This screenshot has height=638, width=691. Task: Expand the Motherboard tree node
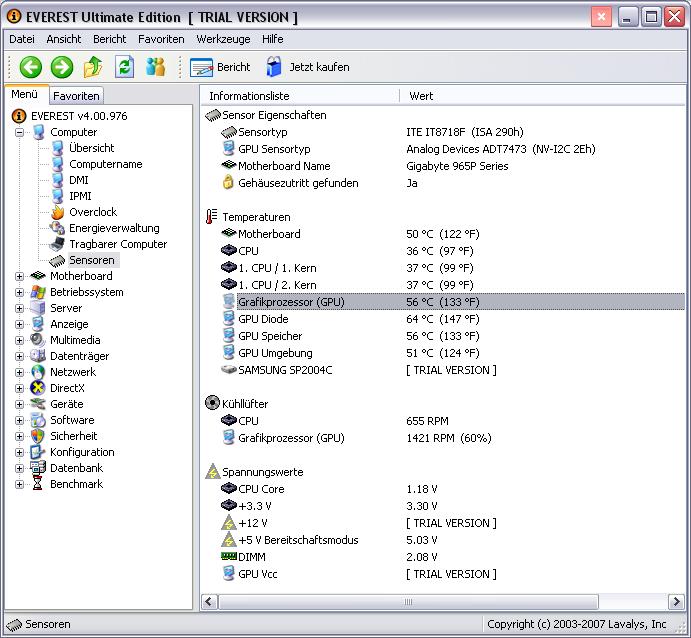tap(19, 276)
